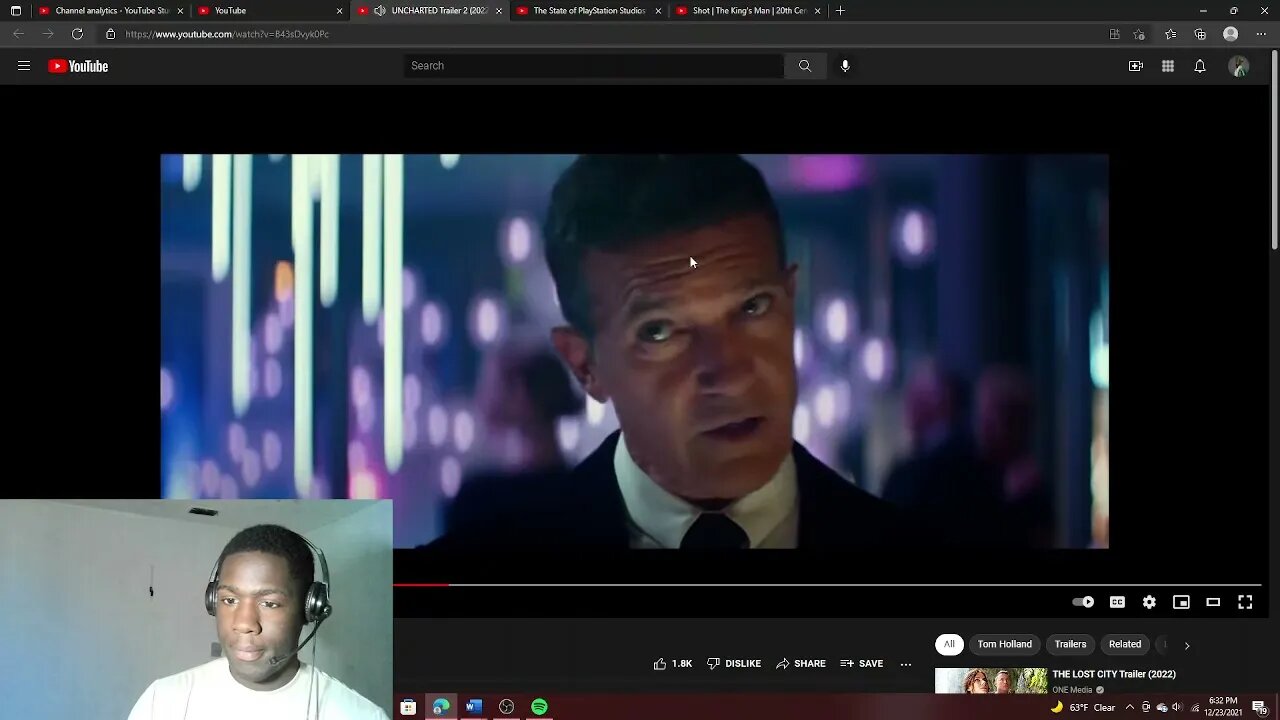Open Microsoft Store from the taskbar
Image resolution: width=1280 pixels, height=720 pixels.
pos(408,707)
